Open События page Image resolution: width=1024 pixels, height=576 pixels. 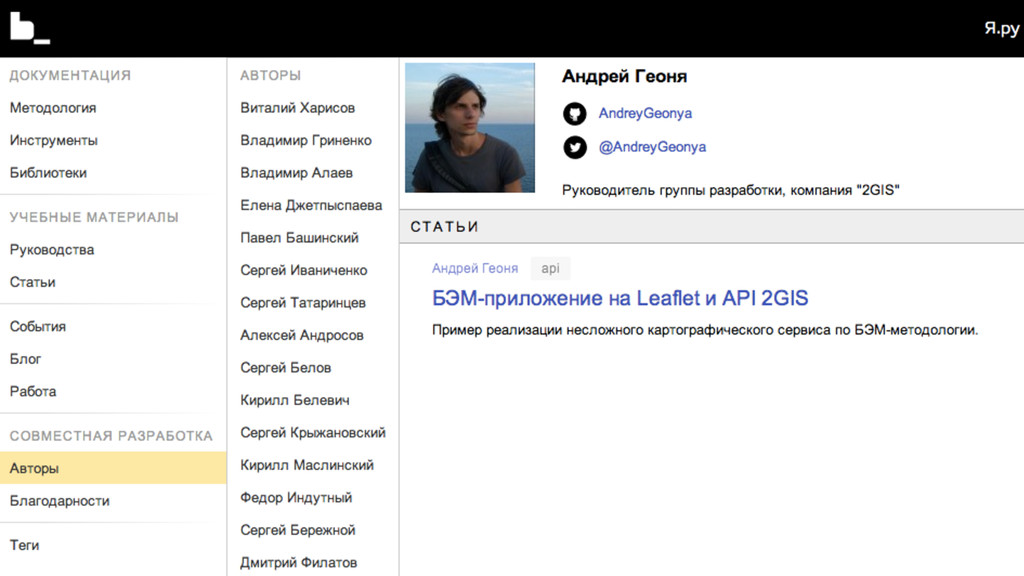[38, 327]
